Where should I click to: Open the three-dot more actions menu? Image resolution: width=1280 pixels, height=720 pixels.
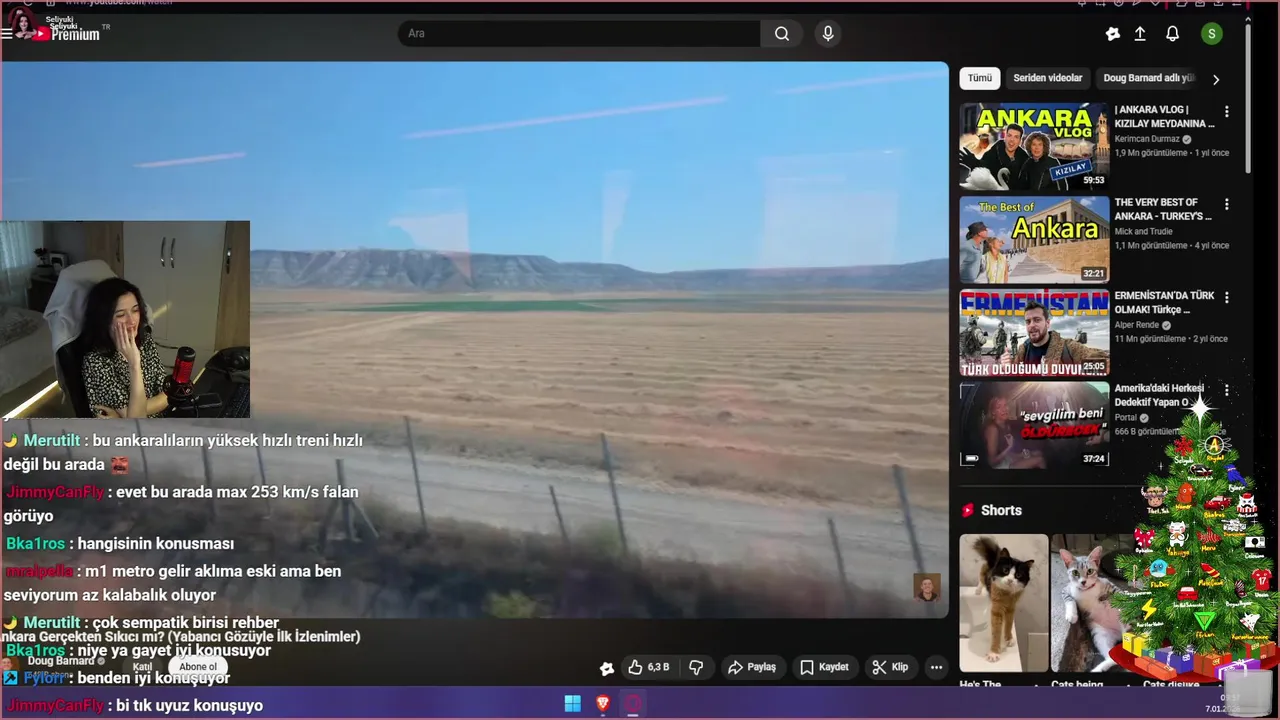(936, 667)
